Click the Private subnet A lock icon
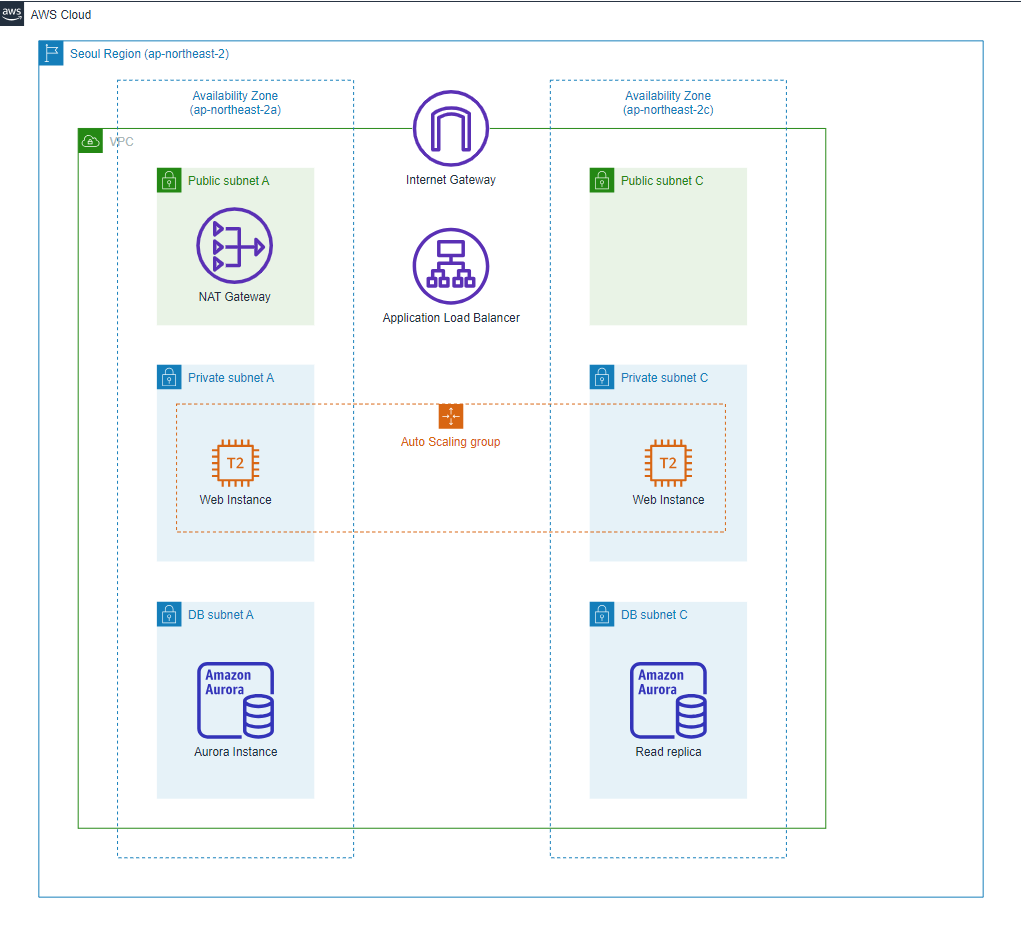The width and height of the screenshot is (1021, 936). point(169,377)
